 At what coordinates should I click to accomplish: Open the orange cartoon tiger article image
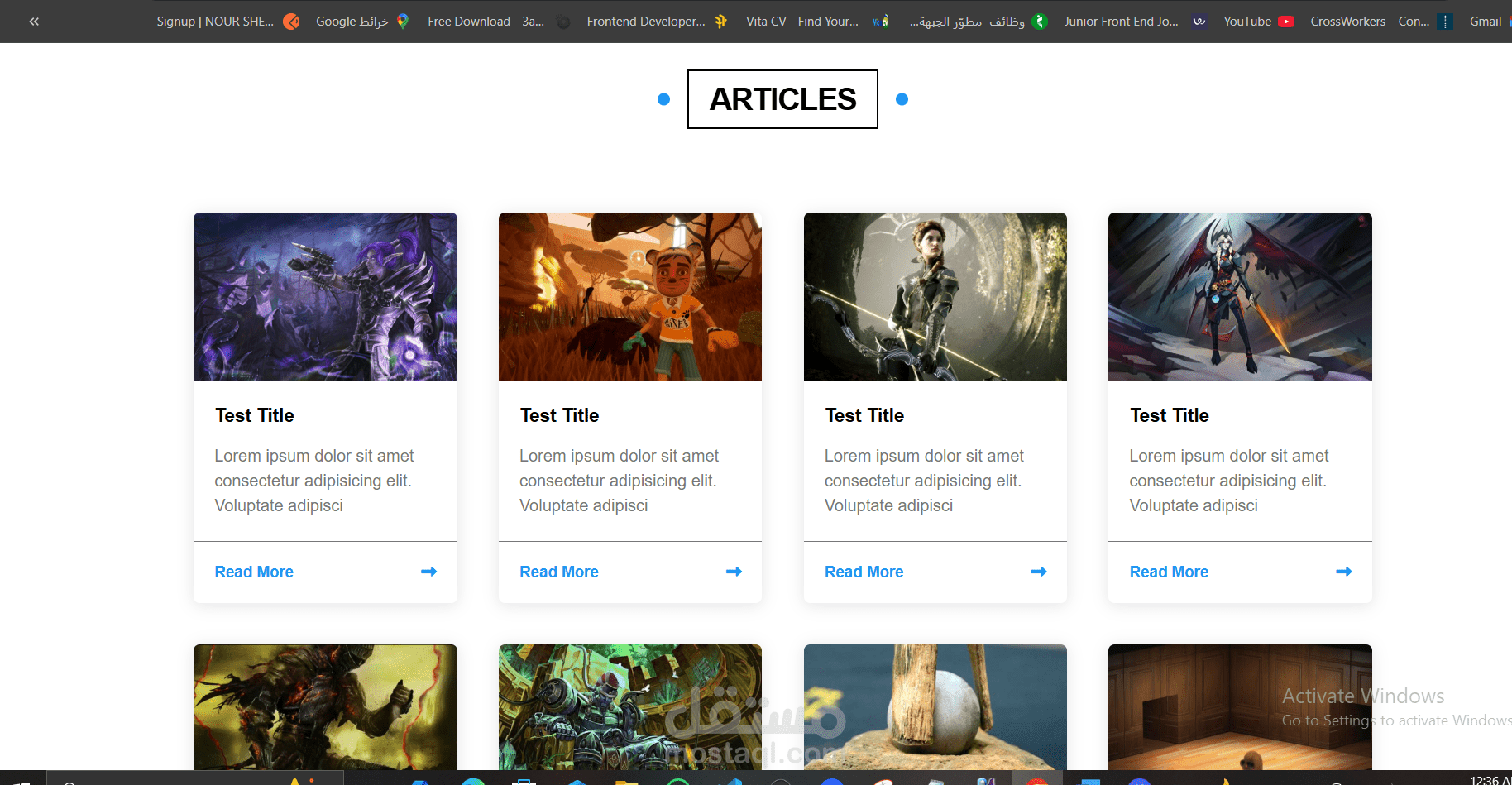(x=630, y=296)
